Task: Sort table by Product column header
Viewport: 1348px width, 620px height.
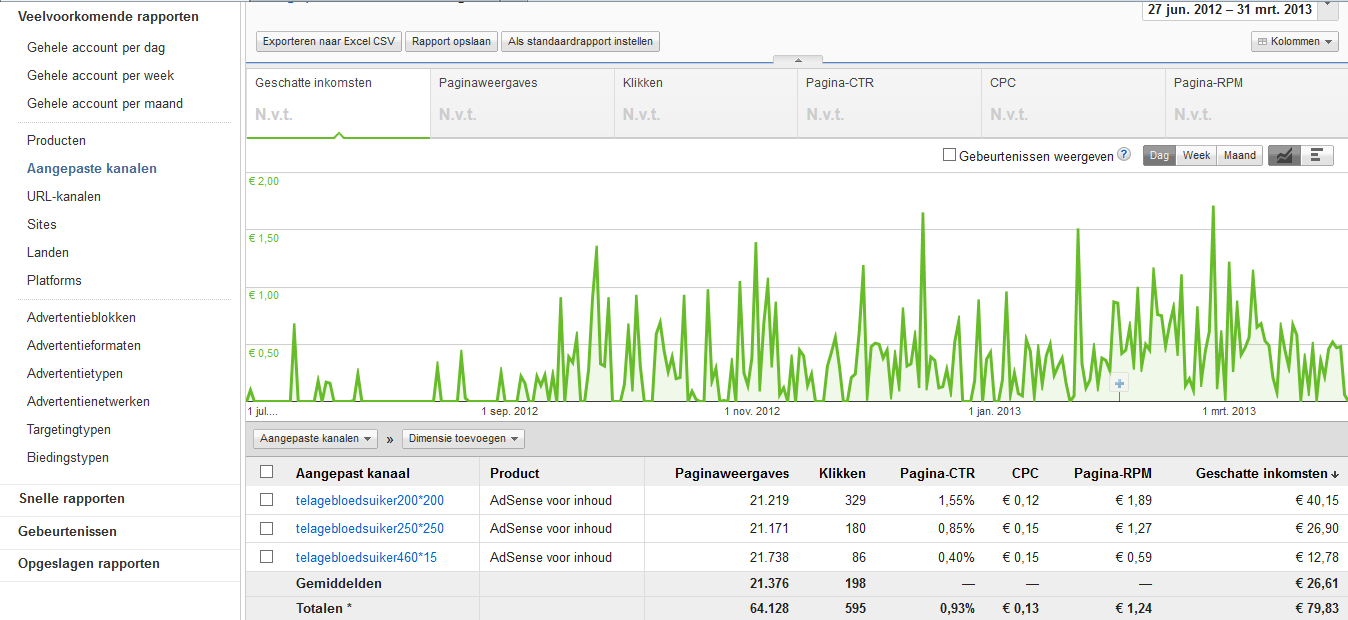Action: coord(515,473)
